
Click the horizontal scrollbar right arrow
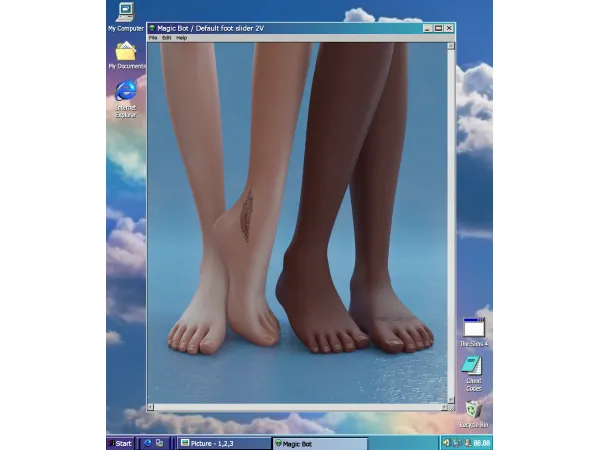point(444,408)
